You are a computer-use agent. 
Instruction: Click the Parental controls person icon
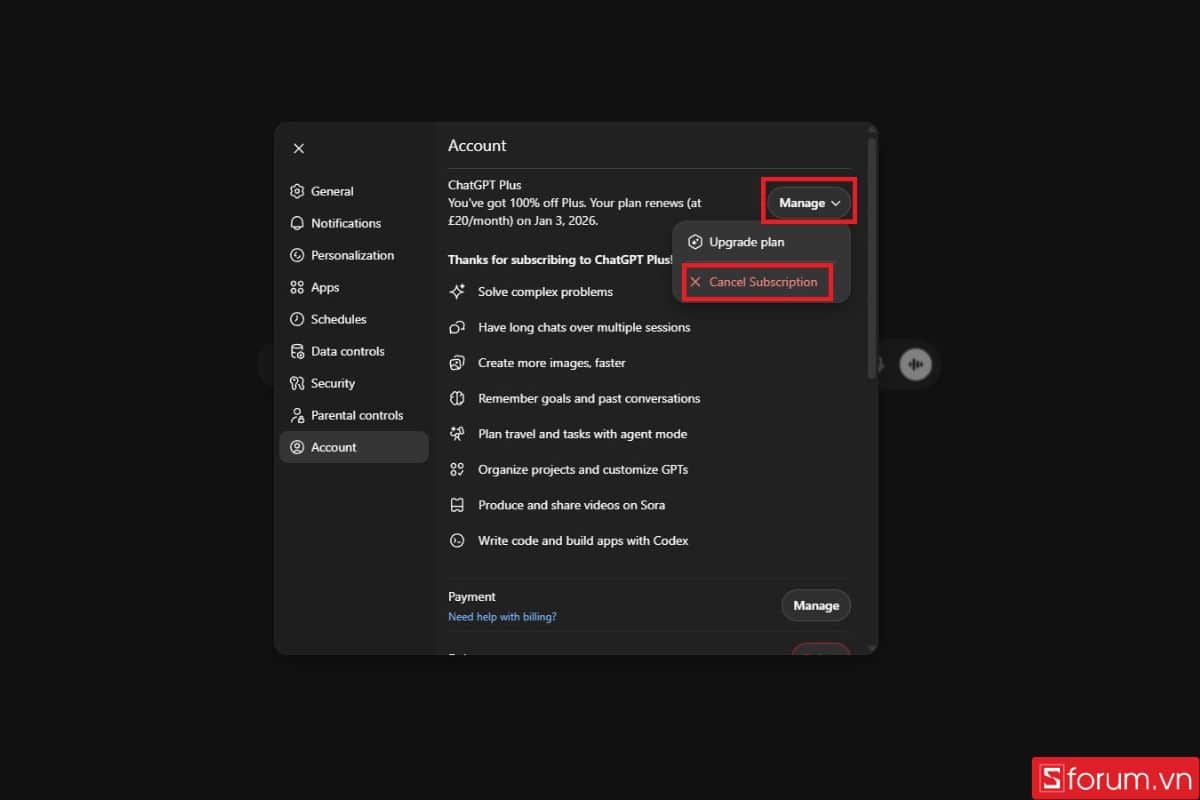(x=297, y=415)
